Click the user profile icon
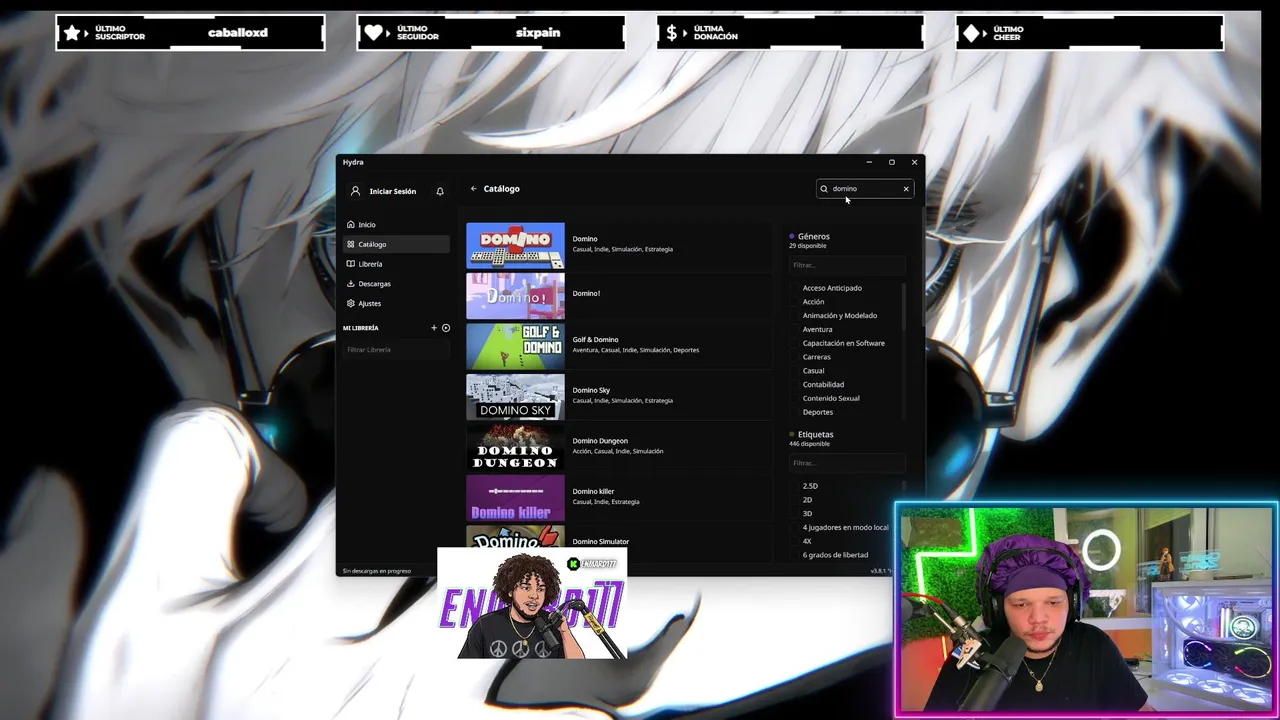 [355, 191]
